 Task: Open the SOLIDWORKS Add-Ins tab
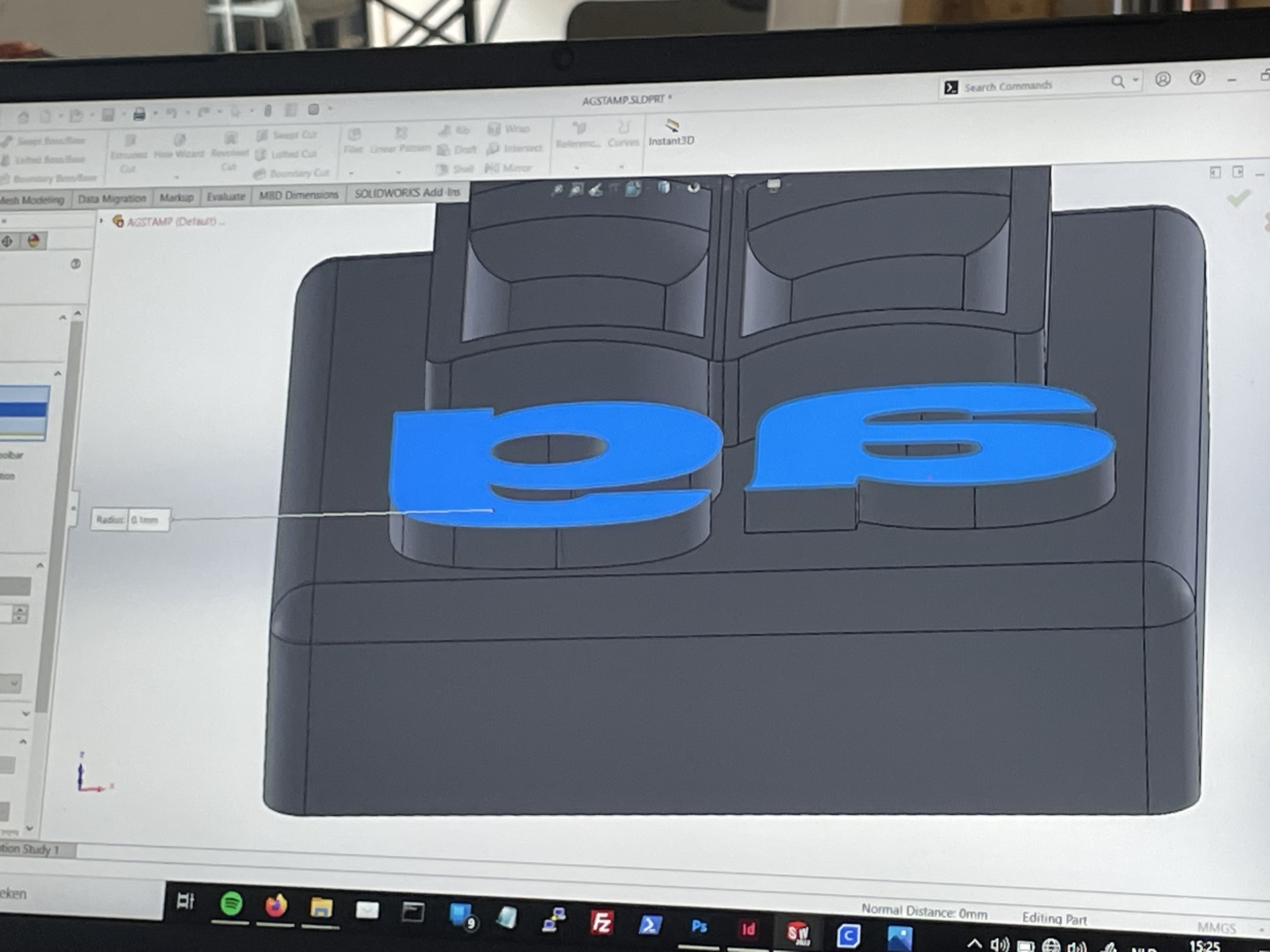point(407,193)
